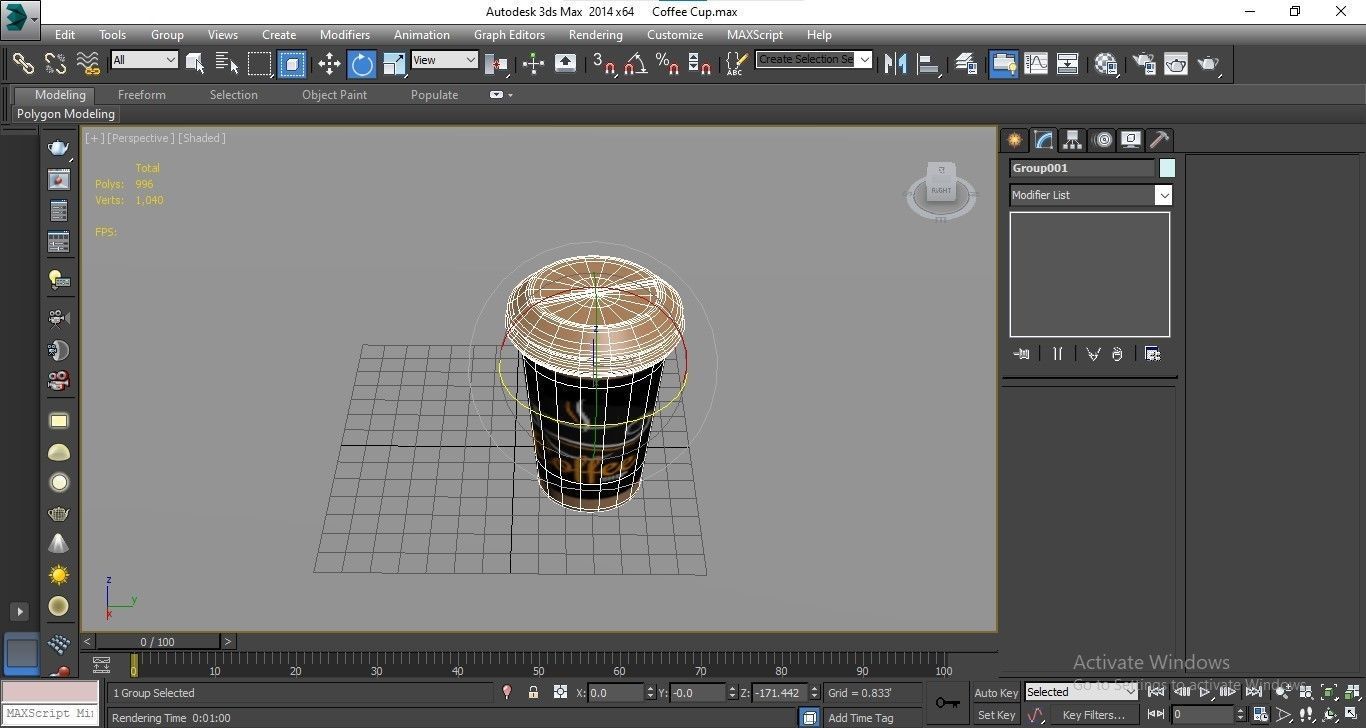Screen dimensions: 1366x728
Task: Activate the Select Object tool
Action: [x=195, y=63]
